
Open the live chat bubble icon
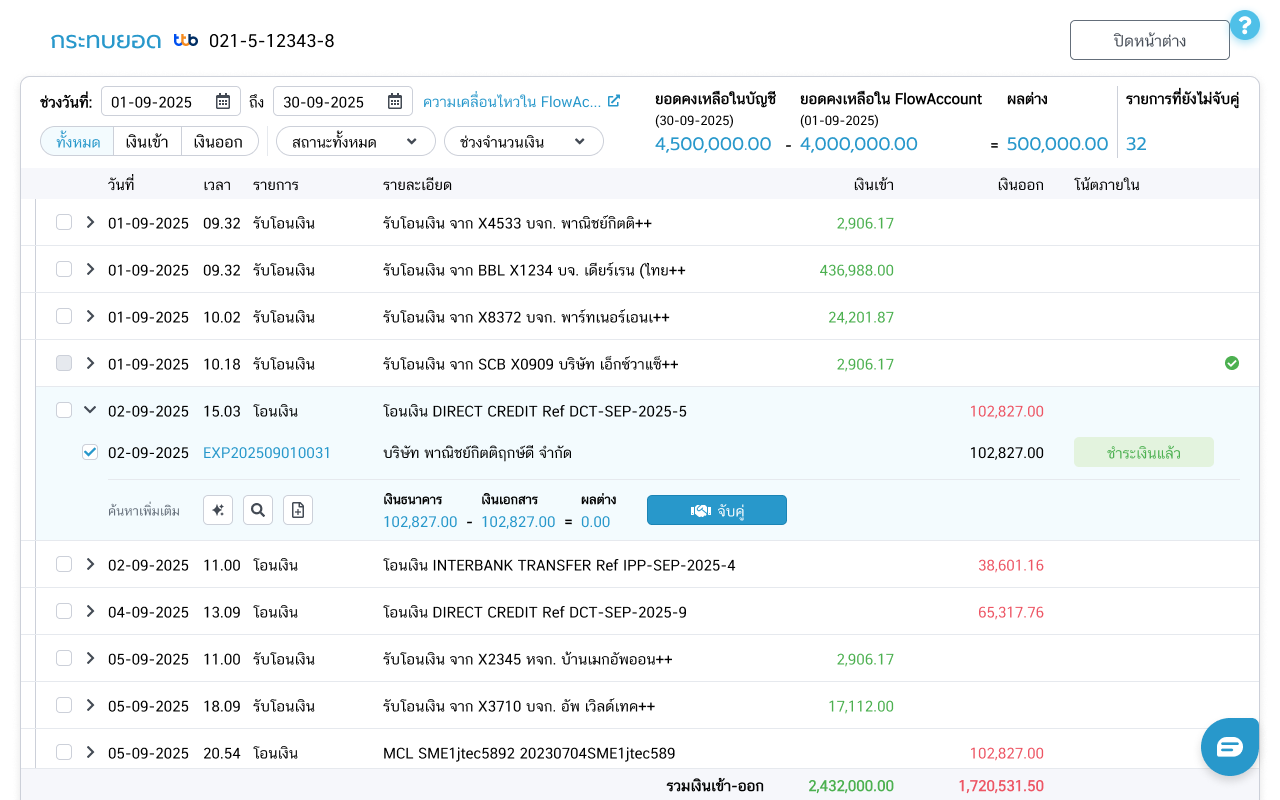point(1229,746)
